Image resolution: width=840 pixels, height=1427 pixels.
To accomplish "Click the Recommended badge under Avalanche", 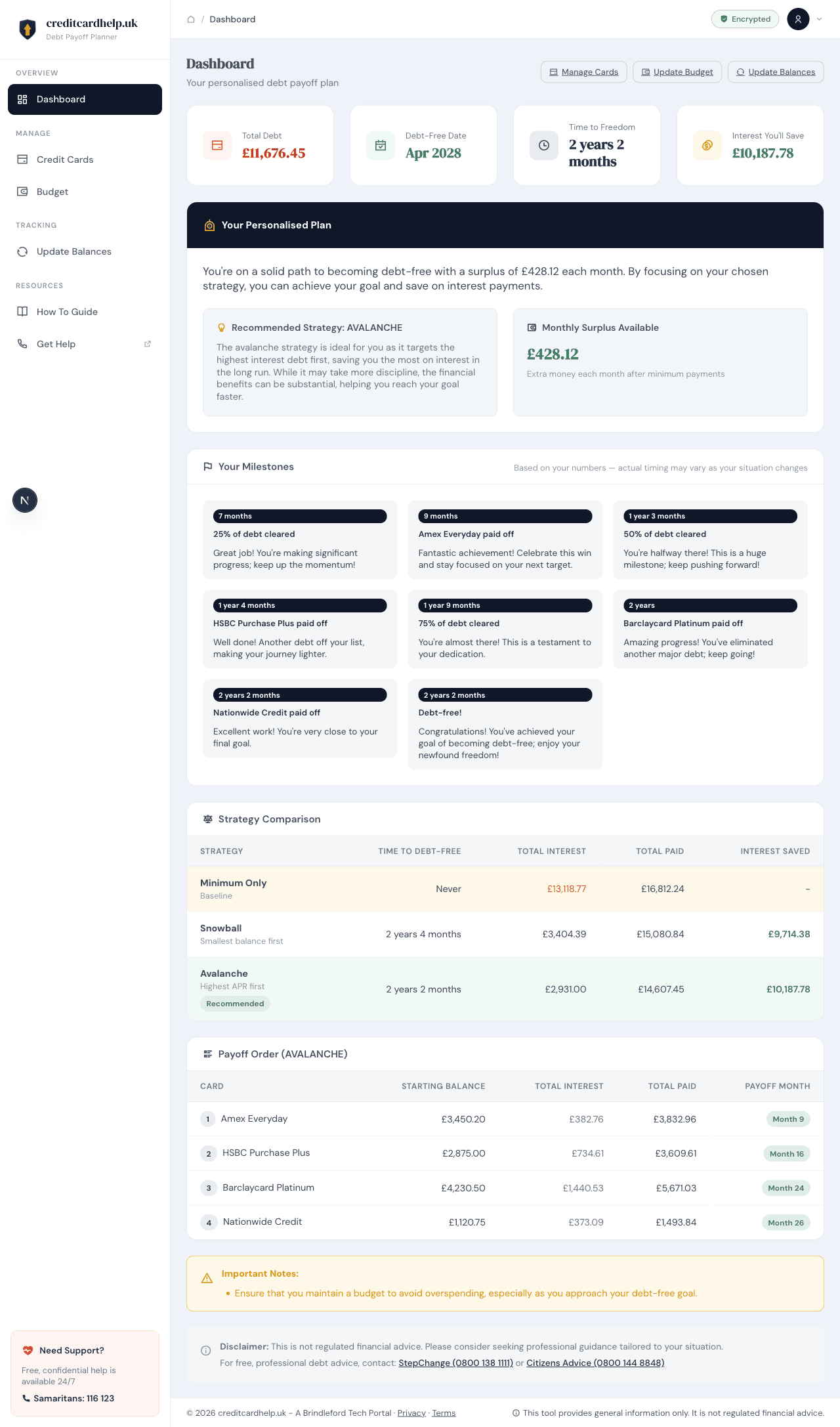I will [x=235, y=1004].
